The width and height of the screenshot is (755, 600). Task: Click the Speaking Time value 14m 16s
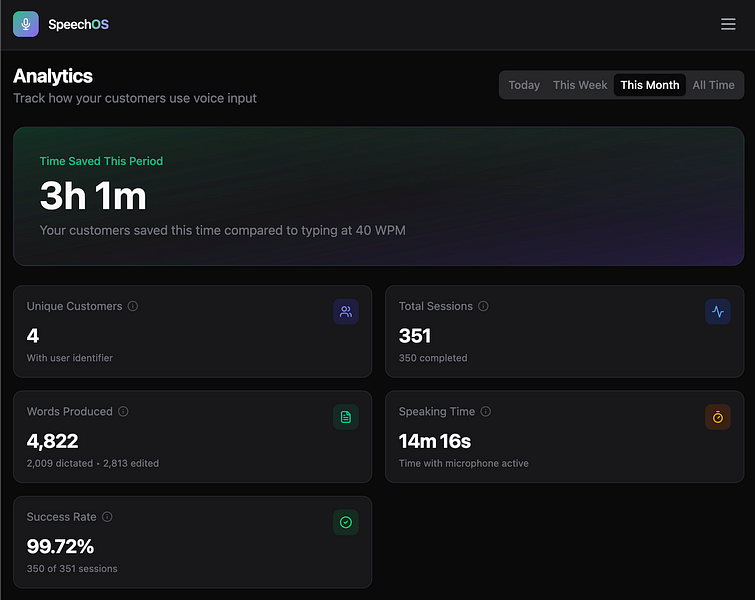435,441
